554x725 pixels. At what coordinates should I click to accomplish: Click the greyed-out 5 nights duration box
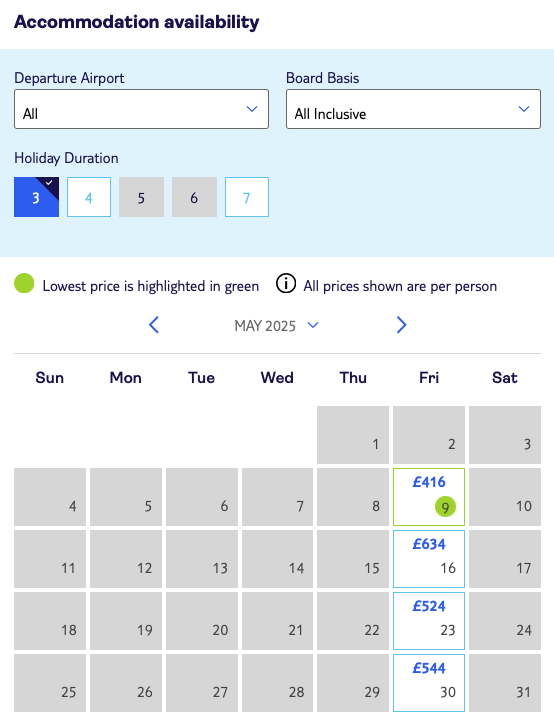pyautogui.click(x=142, y=197)
